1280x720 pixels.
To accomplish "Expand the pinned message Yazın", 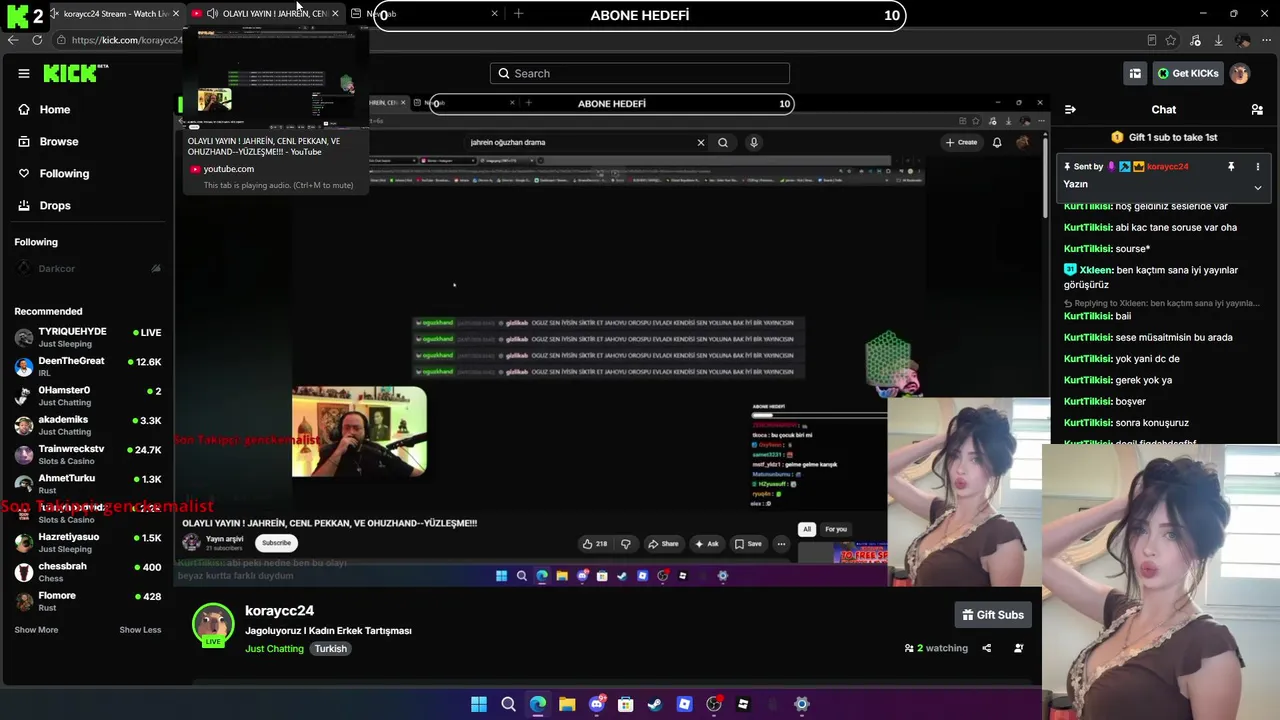I will click(1258, 187).
